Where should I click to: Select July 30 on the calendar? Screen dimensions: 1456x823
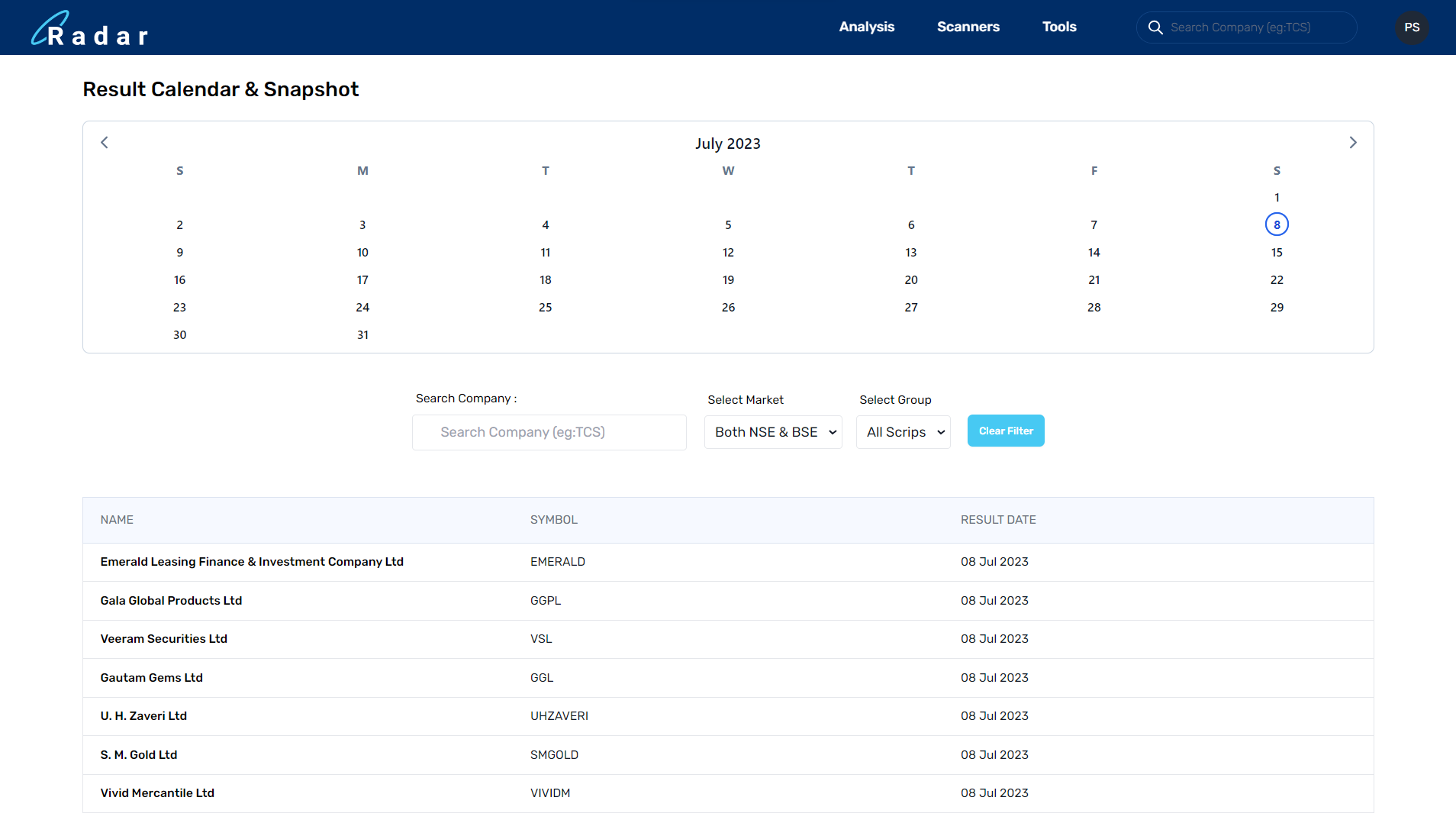[x=179, y=335]
